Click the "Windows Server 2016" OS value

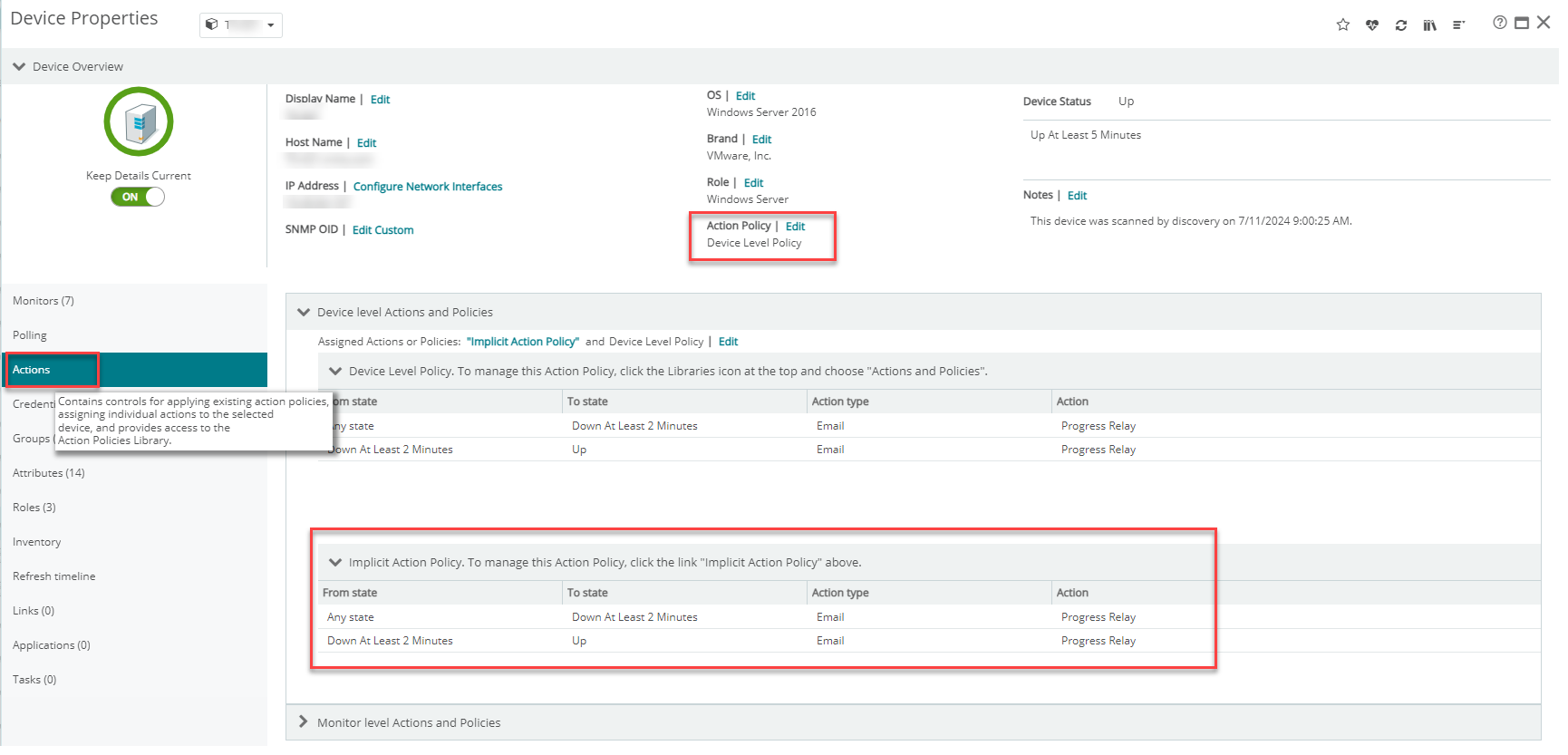coord(761,112)
